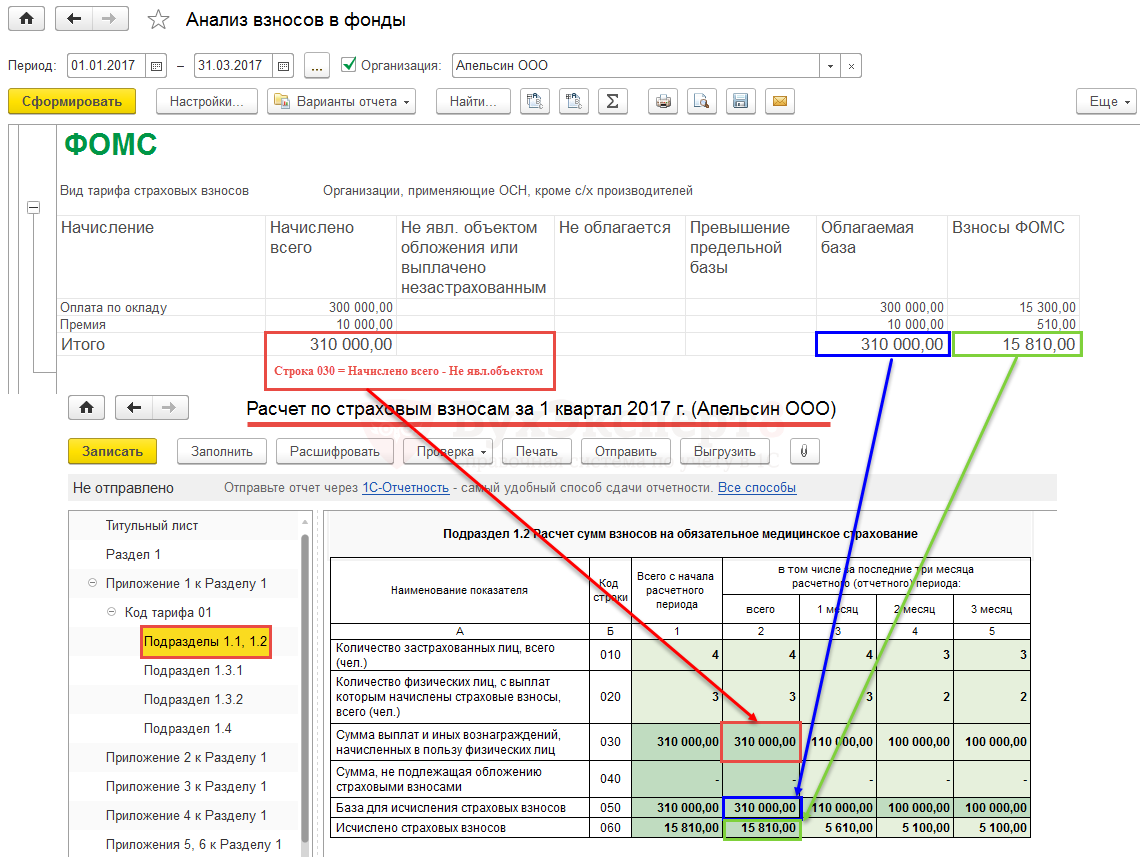Collapse the ФОМС report group minus box

click(x=33, y=207)
